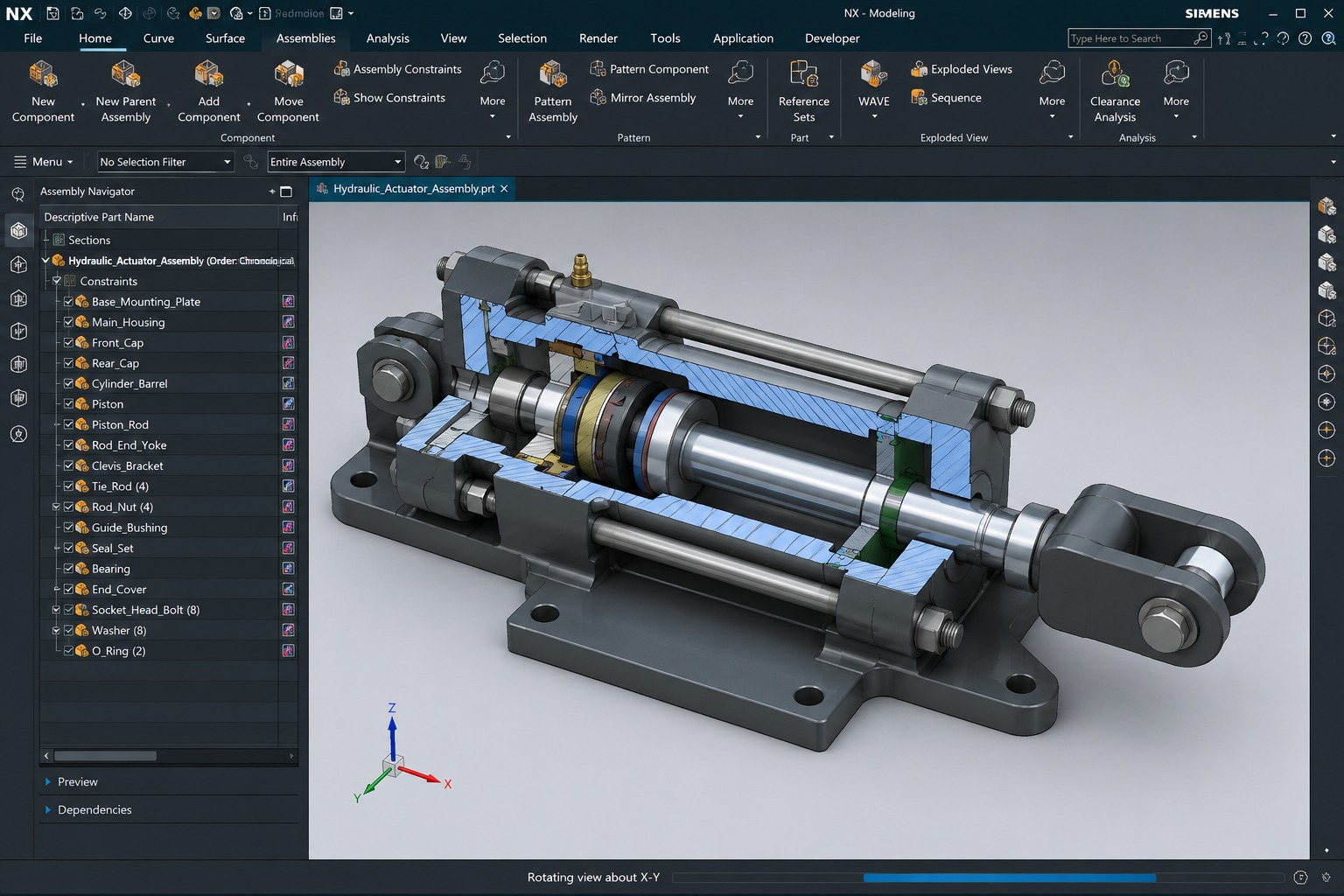Screen dimensions: 1344x896
Task: Click More in the Analysis group
Action: click(1176, 88)
